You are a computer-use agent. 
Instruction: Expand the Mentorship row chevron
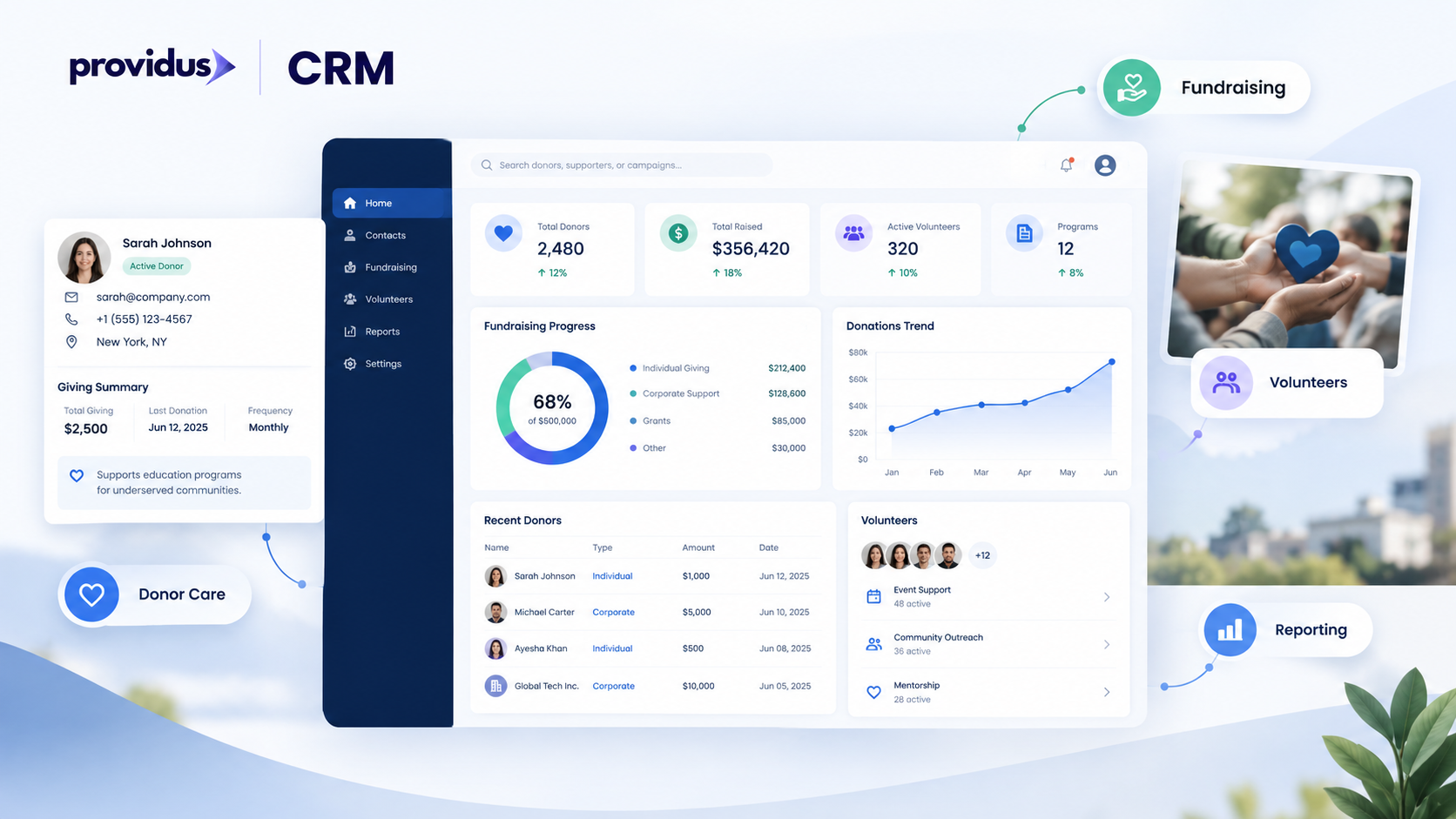click(x=1107, y=692)
